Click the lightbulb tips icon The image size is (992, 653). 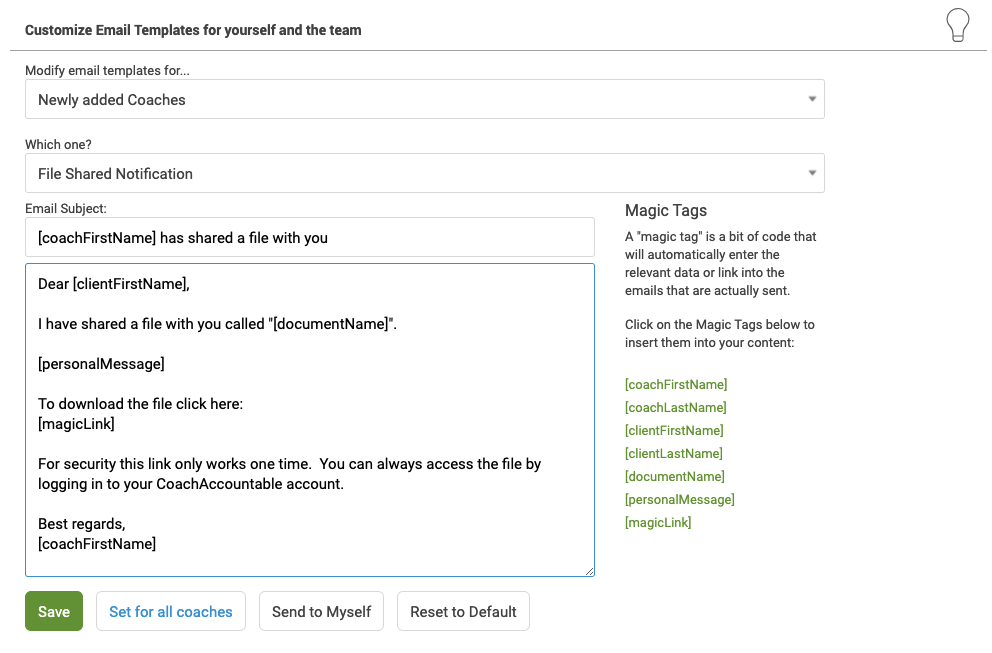coord(957,25)
